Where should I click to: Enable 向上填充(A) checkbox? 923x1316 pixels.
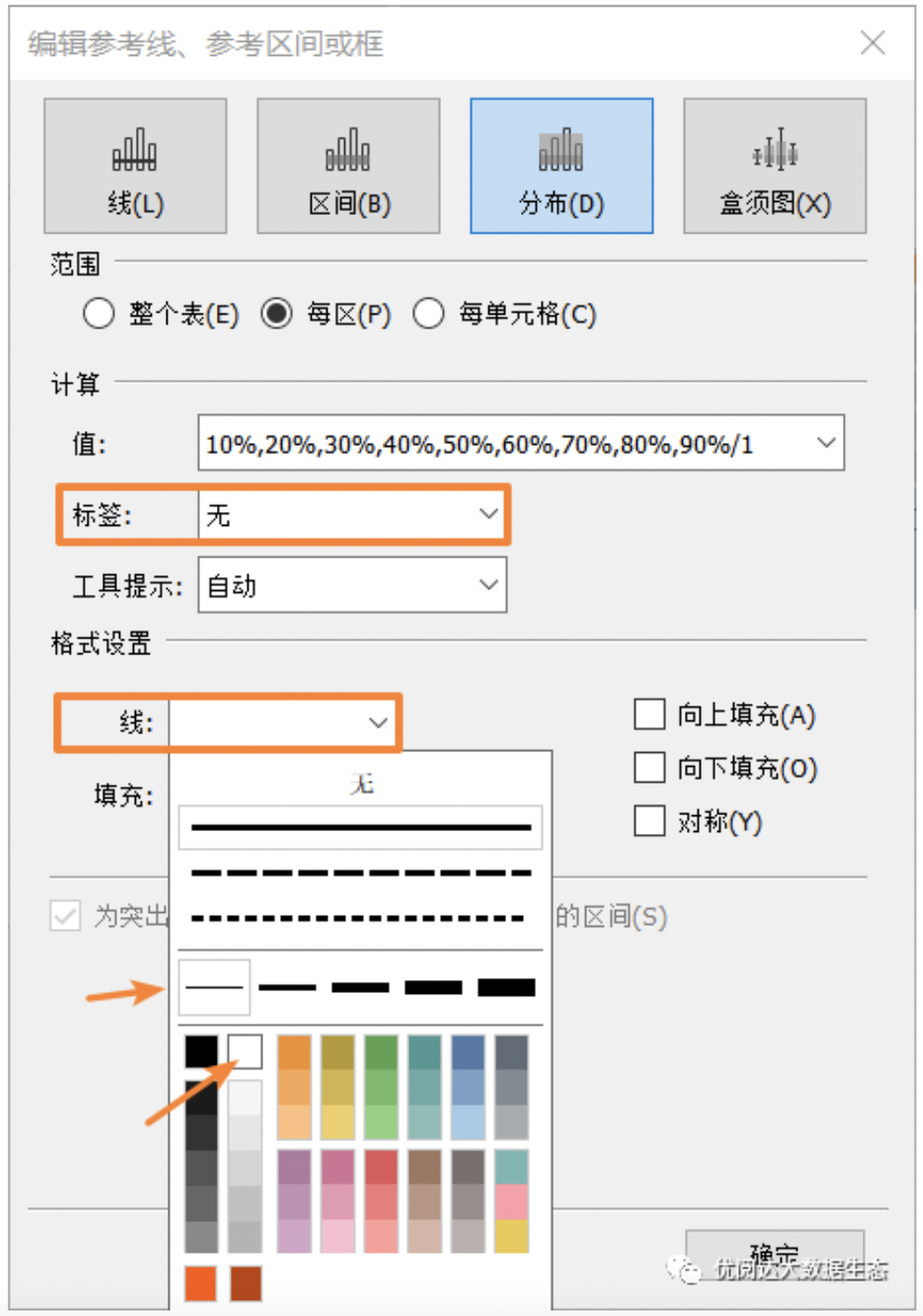(x=649, y=715)
